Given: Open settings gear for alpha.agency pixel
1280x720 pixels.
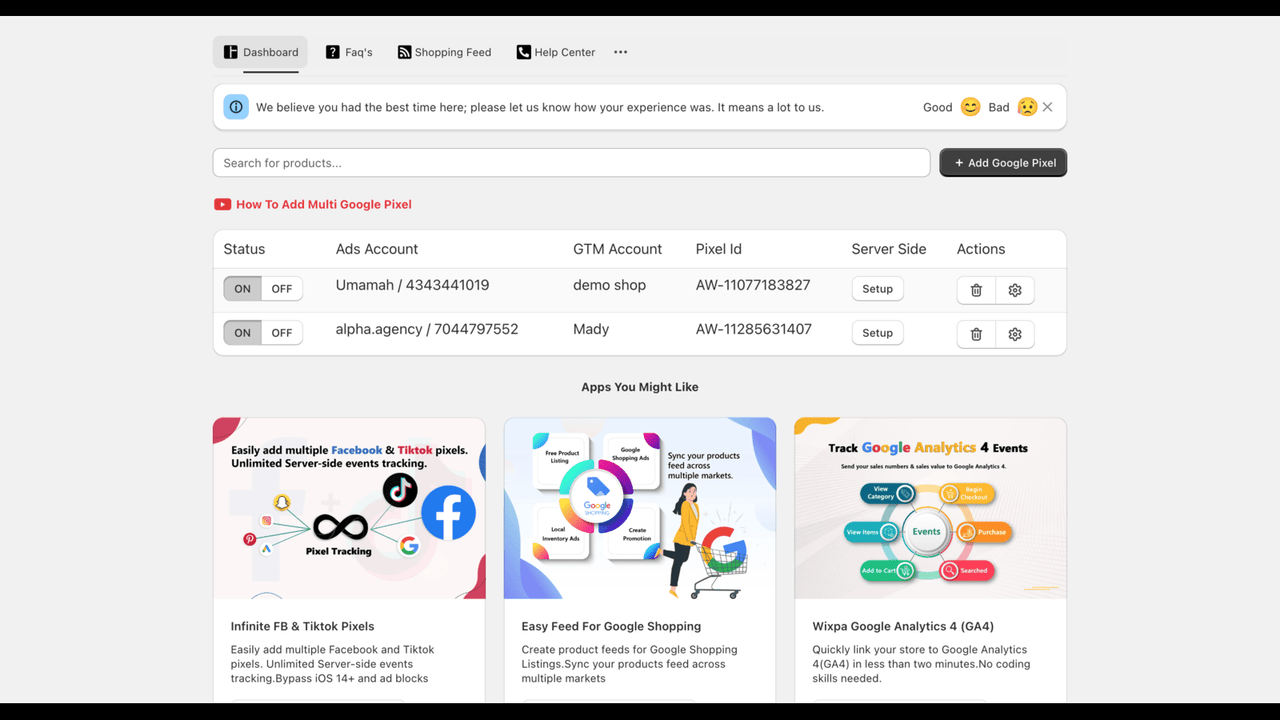Looking at the screenshot, I should click(x=1015, y=334).
